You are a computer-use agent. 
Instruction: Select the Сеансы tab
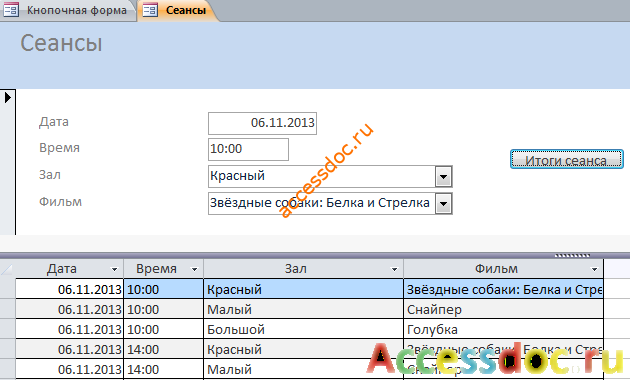pos(179,10)
